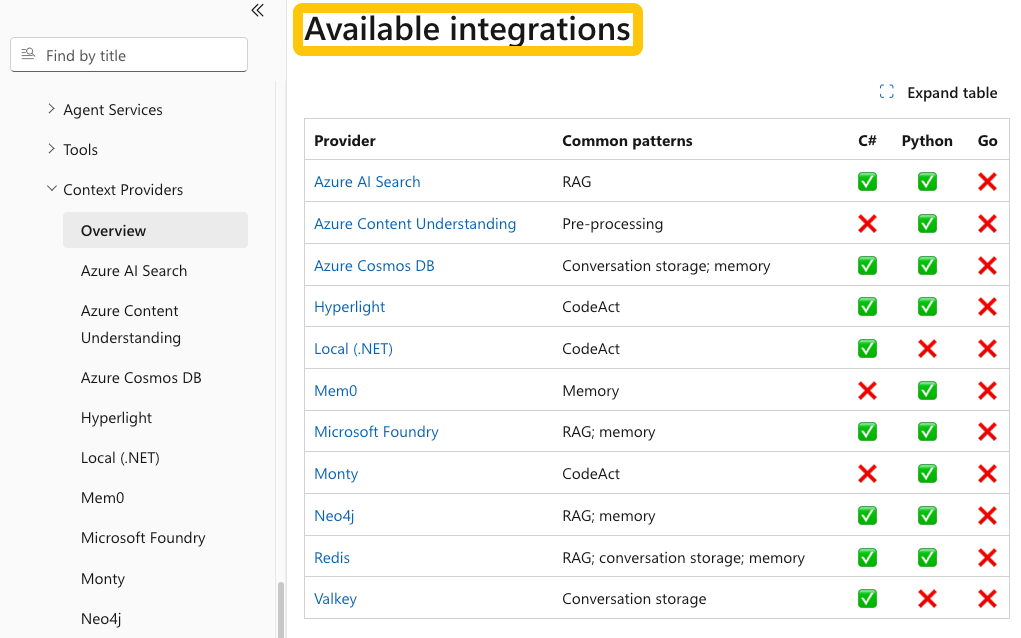Click C# checkmark in Microsoft Foundry row

coord(867,432)
